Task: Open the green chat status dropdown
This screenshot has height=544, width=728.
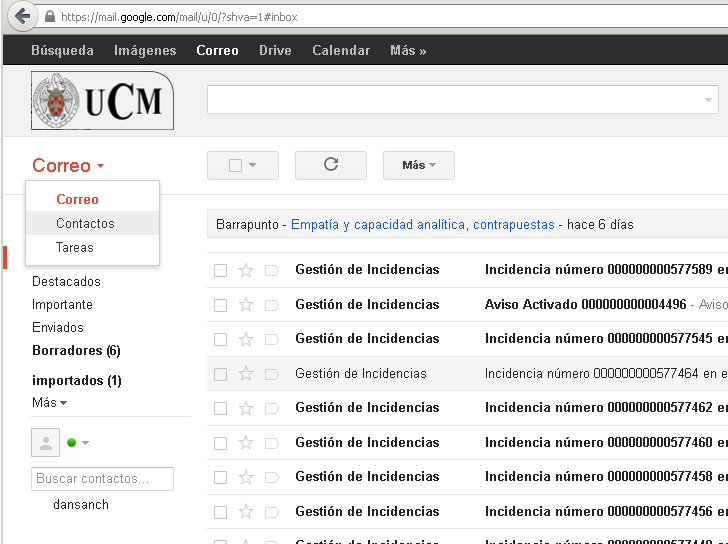Action: click(85, 443)
